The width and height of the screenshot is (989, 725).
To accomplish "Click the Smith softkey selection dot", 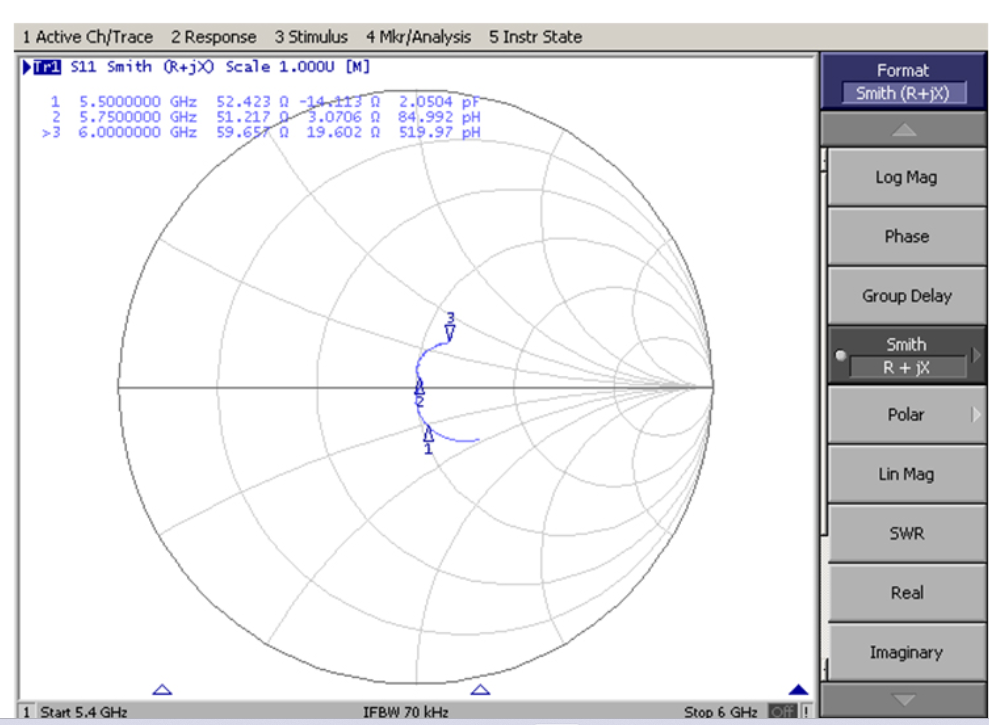I will pos(840,355).
